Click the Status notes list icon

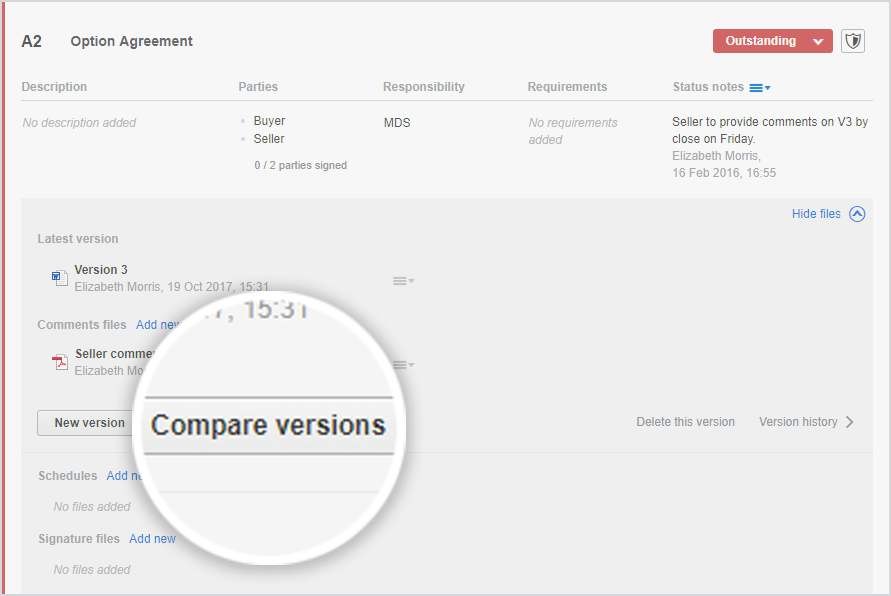760,88
